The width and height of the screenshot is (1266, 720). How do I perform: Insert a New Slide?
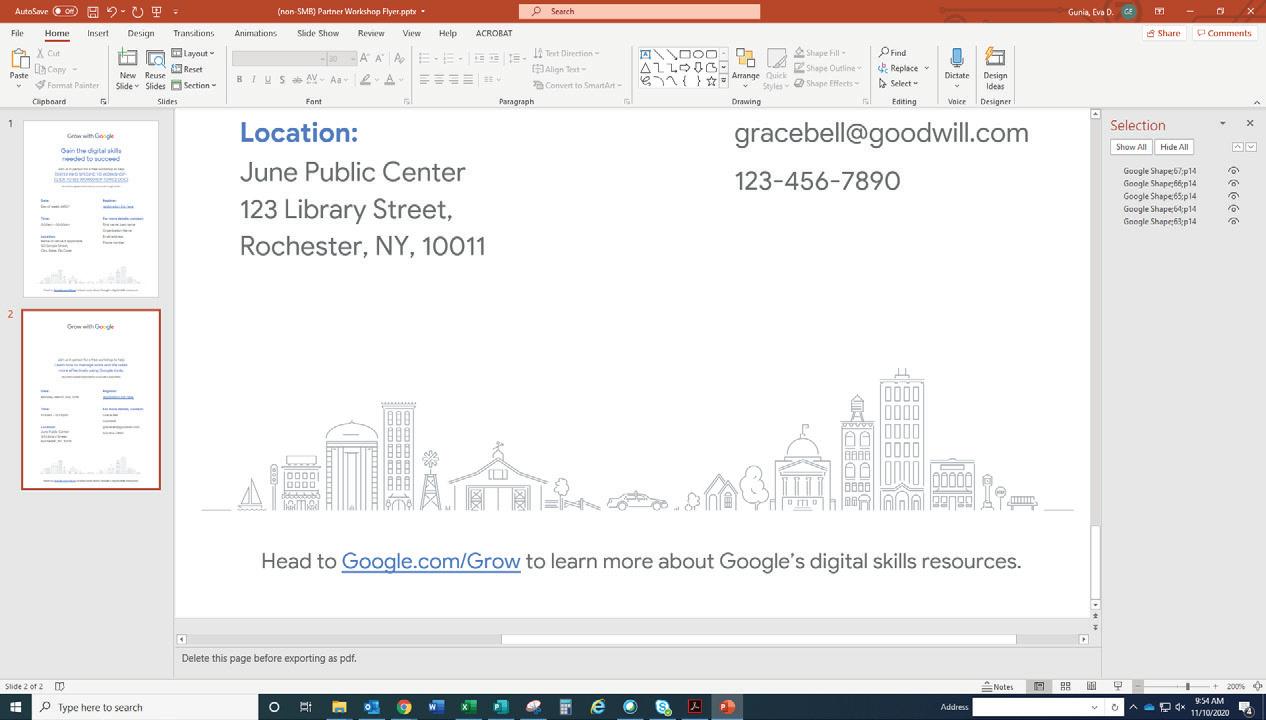(127, 68)
